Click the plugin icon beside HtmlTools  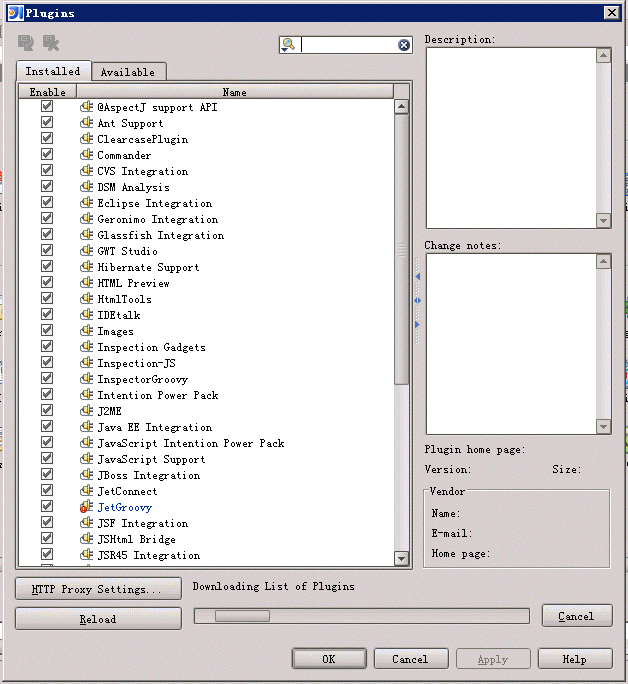[x=86, y=299]
